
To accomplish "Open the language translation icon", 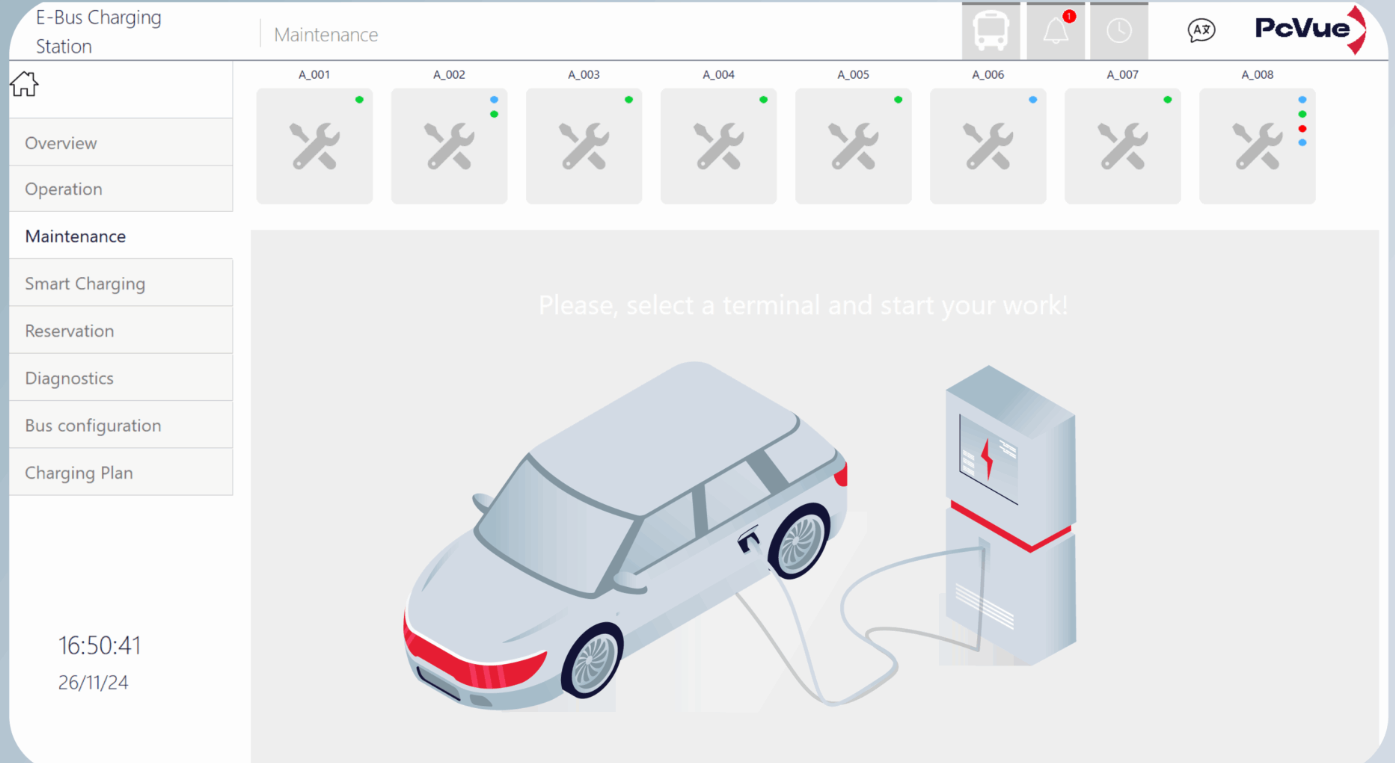I will pos(1201,30).
